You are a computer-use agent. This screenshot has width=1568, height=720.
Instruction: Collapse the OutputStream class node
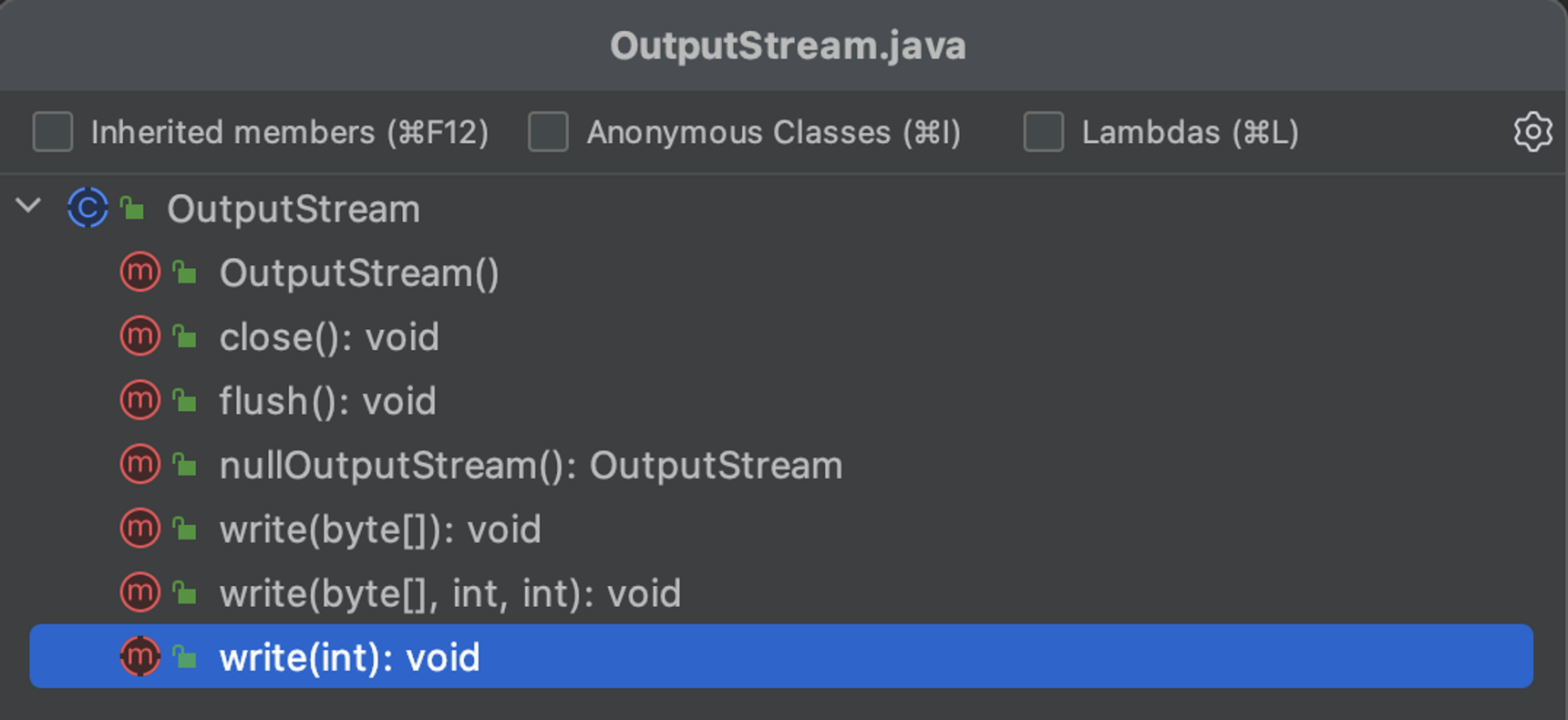point(29,206)
